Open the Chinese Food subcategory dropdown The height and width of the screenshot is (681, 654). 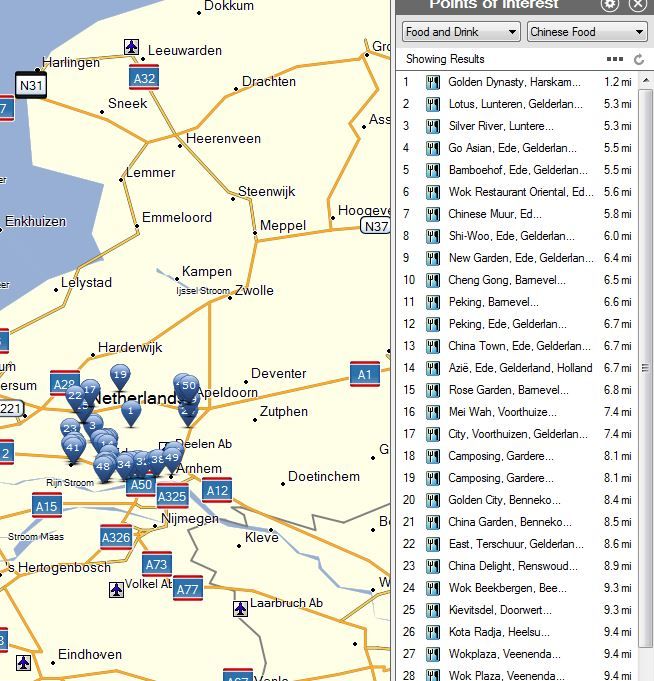(x=587, y=32)
